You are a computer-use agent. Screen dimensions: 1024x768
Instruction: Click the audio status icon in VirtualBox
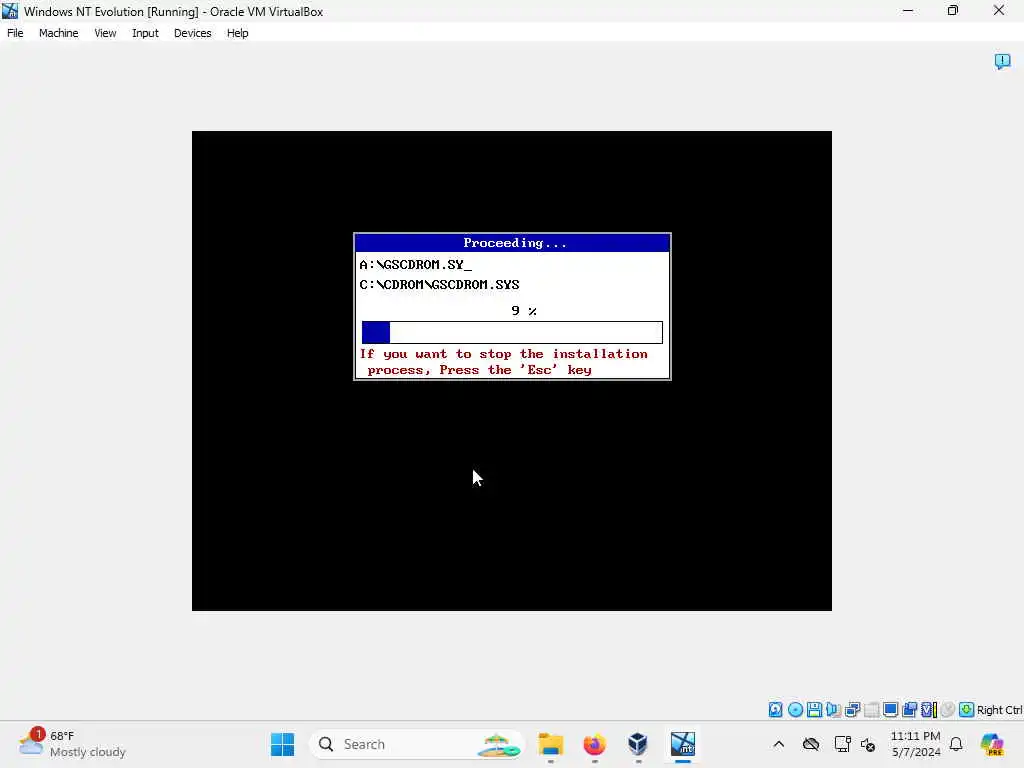pyautogui.click(x=833, y=710)
